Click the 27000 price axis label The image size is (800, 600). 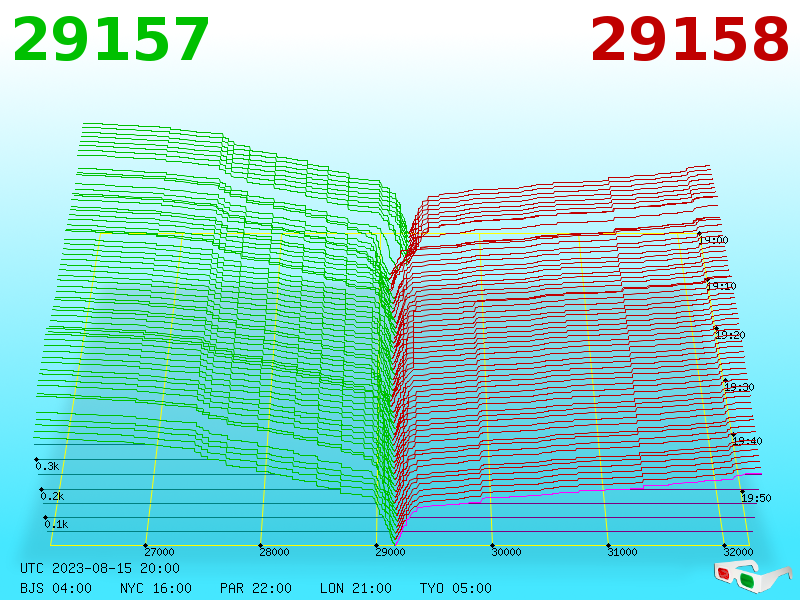coord(159,552)
